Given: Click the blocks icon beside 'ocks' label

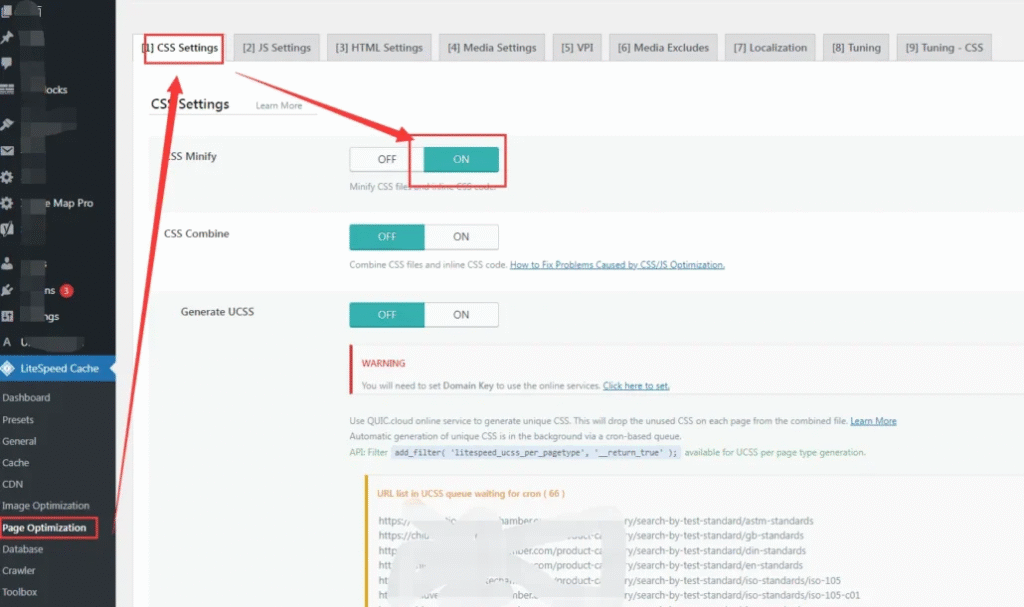Looking at the screenshot, I should click(x=7, y=90).
